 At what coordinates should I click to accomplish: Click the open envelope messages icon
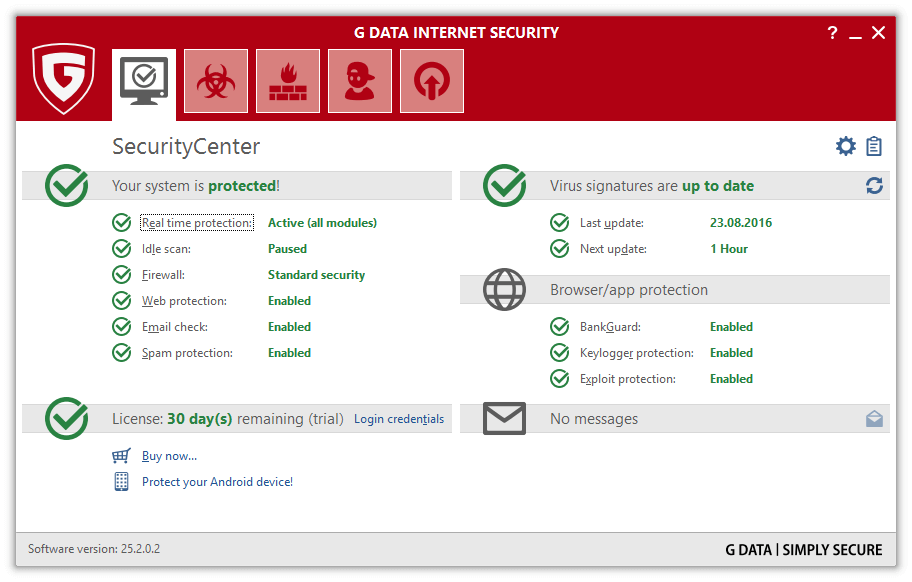point(874,419)
